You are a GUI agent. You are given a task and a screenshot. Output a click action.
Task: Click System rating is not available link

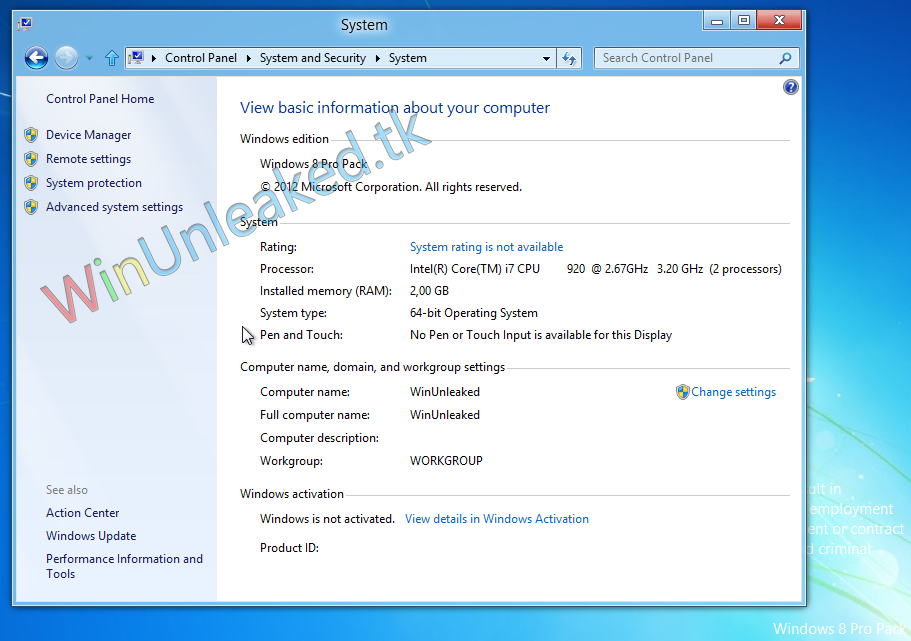(x=486, y=247)
